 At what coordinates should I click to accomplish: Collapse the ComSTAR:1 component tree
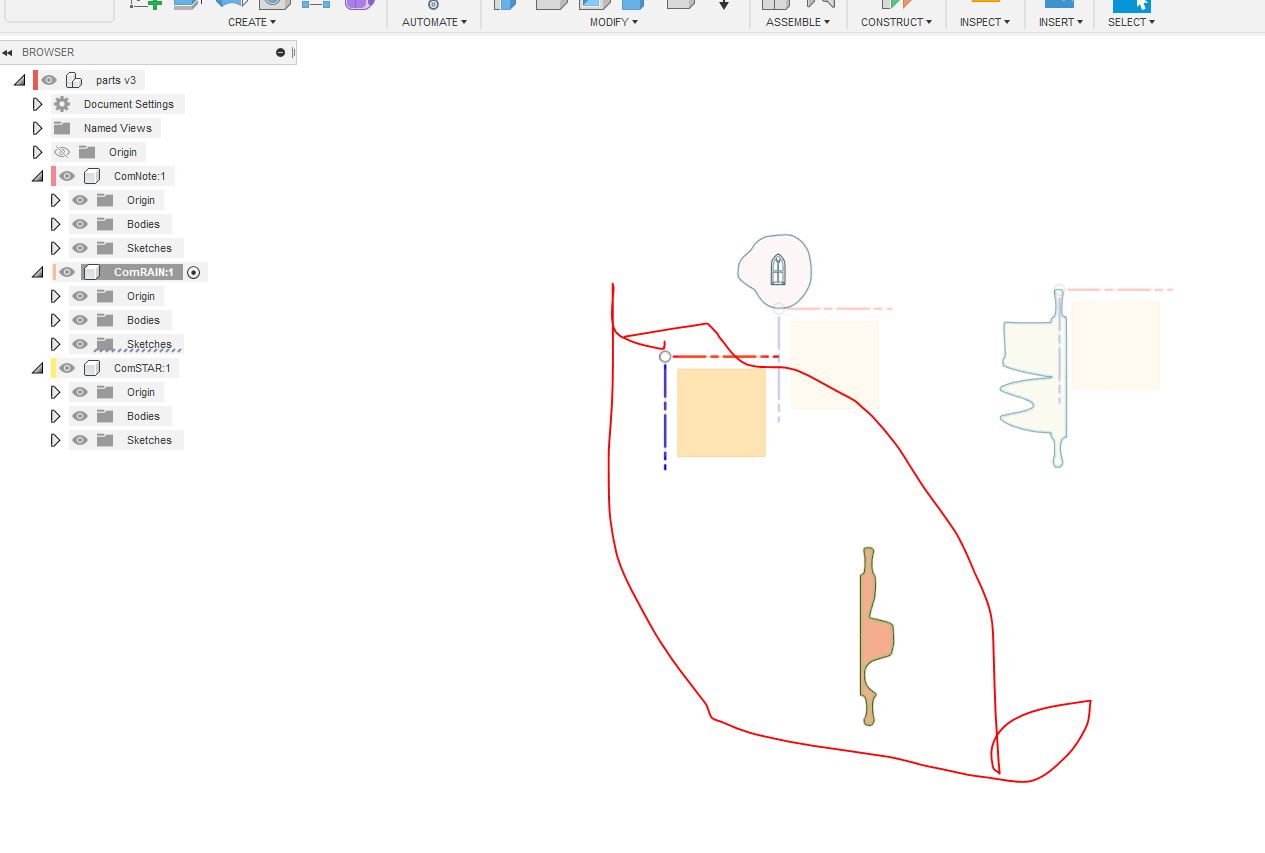[x=37, y=367]
